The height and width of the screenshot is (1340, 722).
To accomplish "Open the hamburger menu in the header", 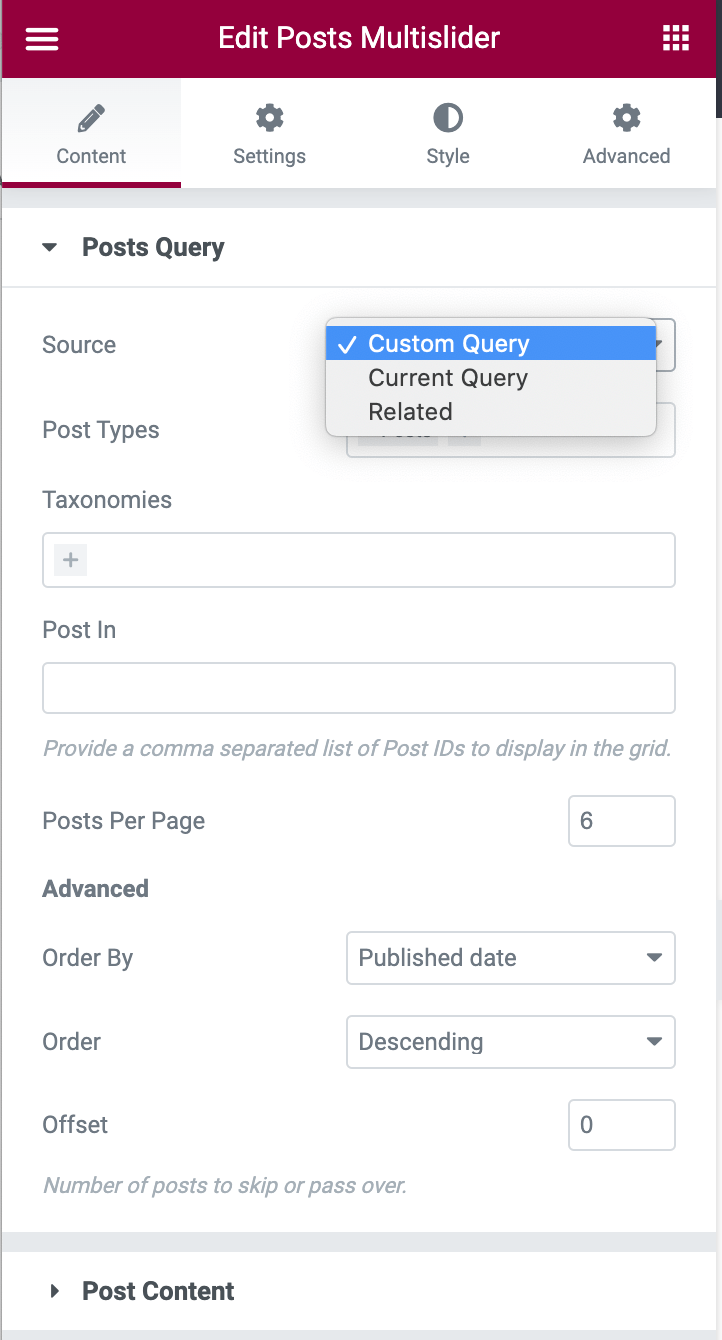I will coord(41,39).
